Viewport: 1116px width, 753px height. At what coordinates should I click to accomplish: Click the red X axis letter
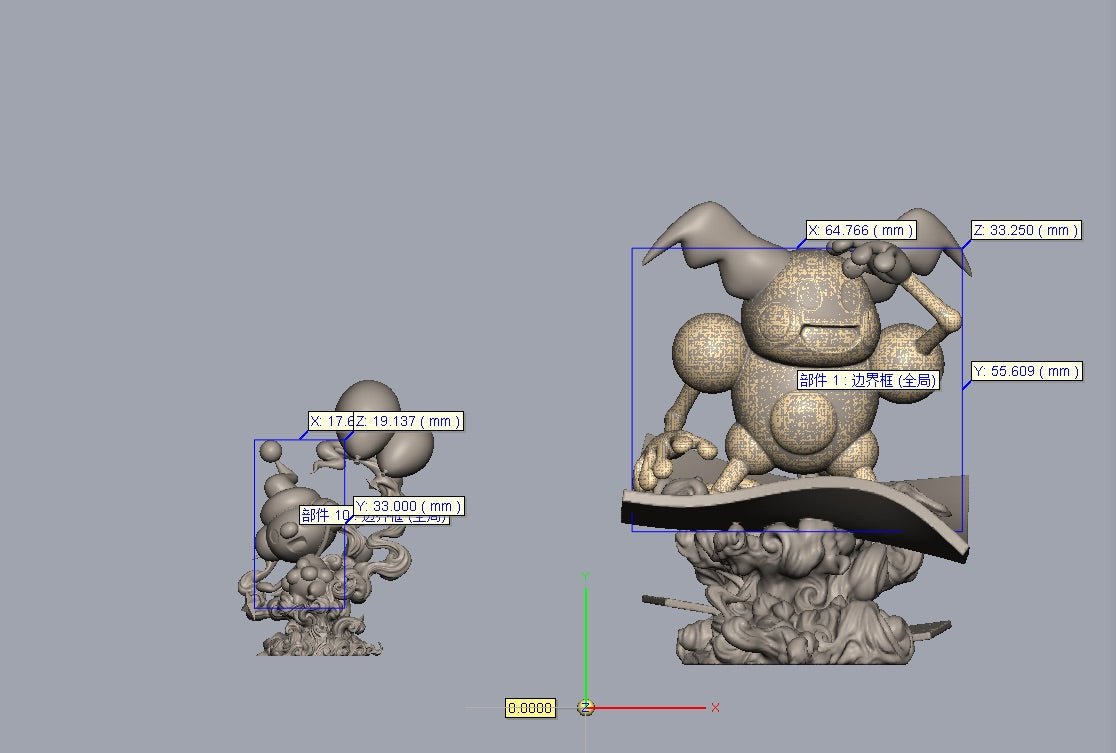click(715, 708)
